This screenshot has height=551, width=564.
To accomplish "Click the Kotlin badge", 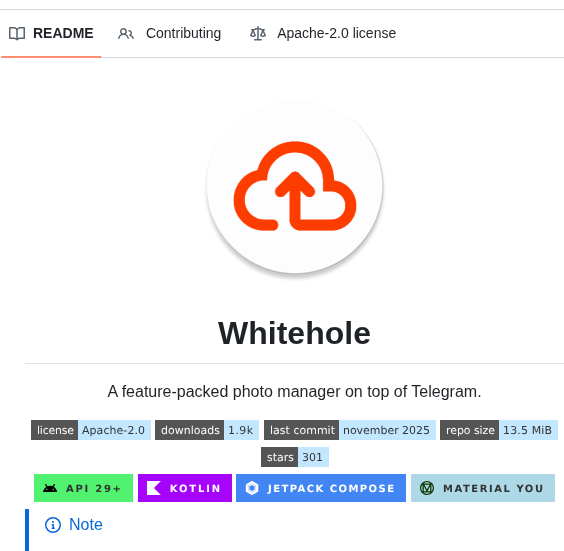I will (x=185, y=488).
